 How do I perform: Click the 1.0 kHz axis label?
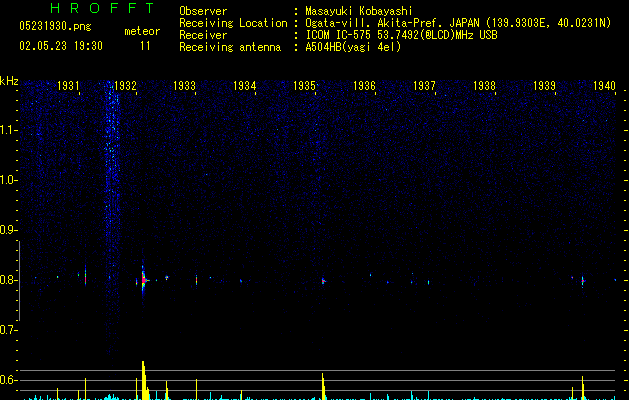click(x=8, y=180)
